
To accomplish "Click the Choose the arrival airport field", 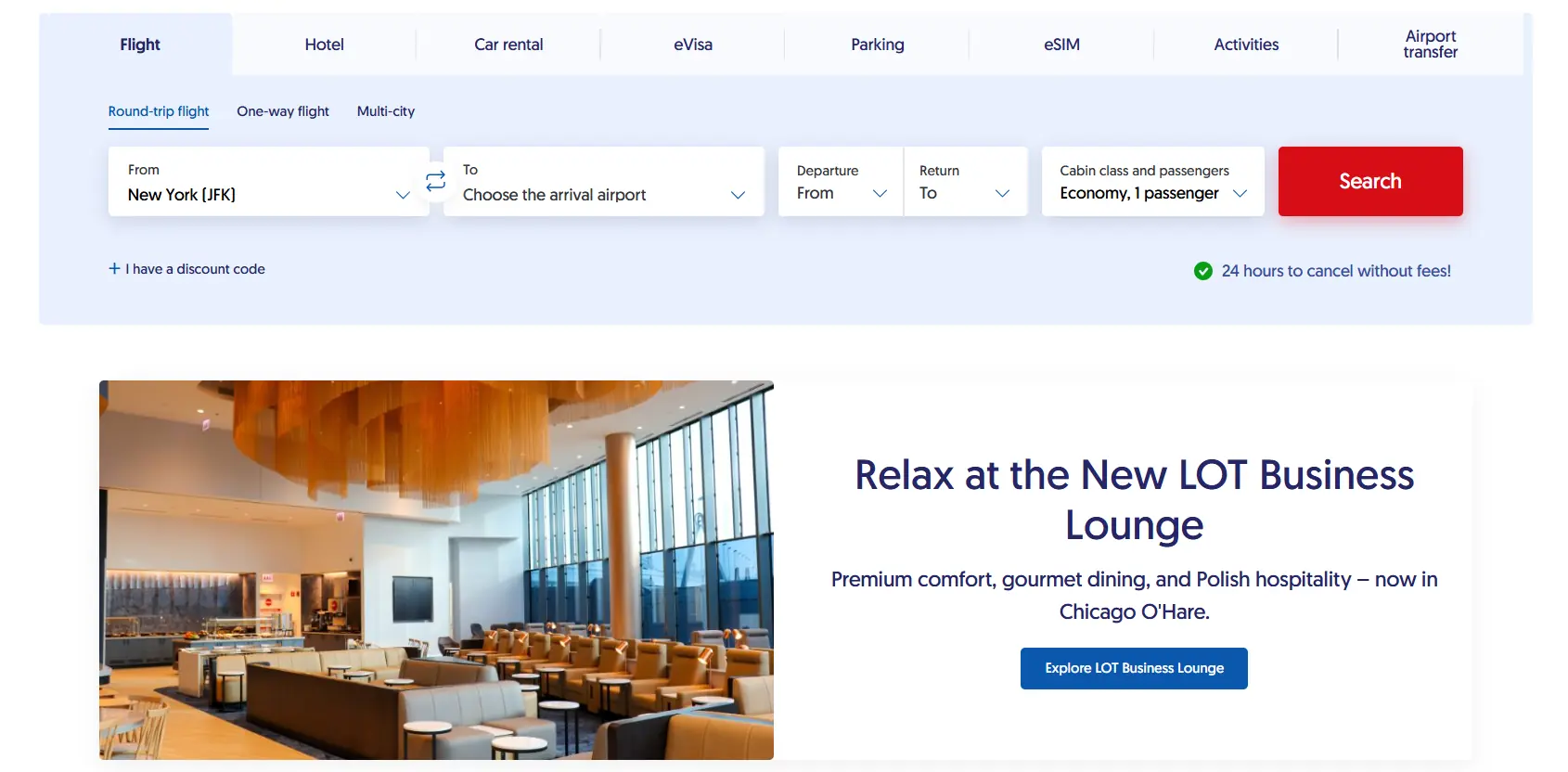I will [x=604, y=181].
